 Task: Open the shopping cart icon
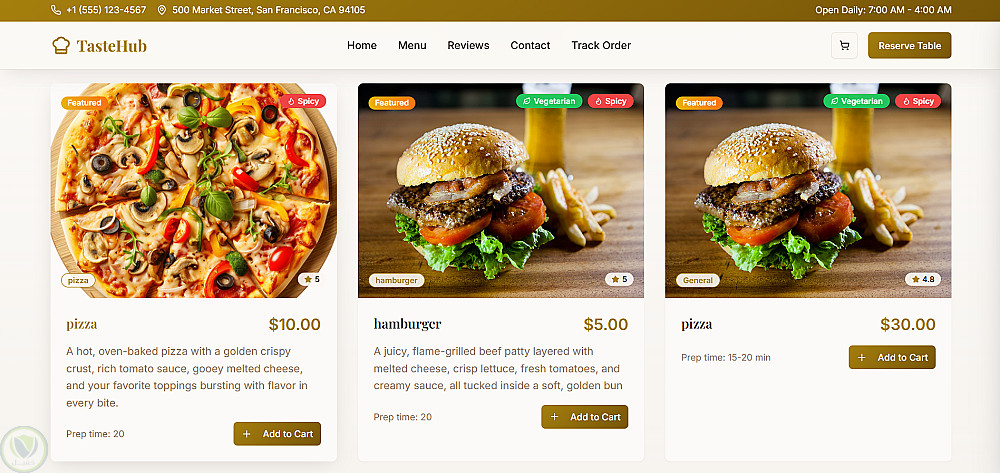pos(844,45)
